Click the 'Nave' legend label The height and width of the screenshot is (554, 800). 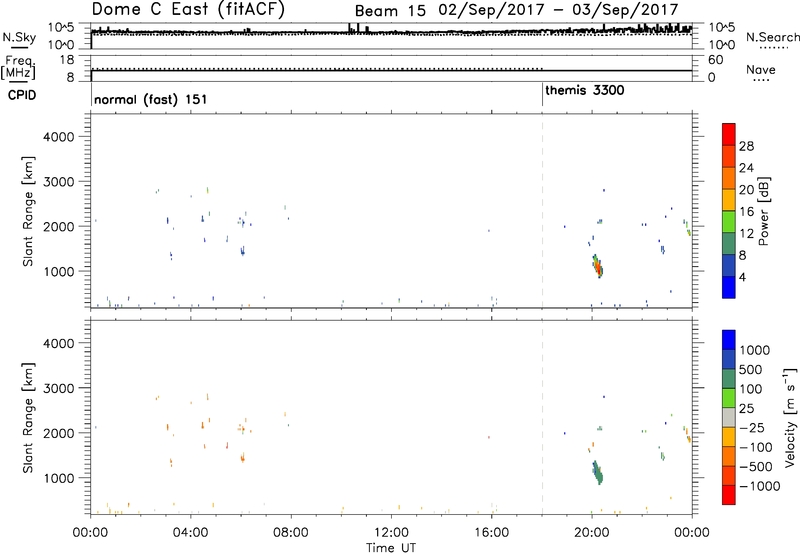pyautogui.click(x=761, y=70)
